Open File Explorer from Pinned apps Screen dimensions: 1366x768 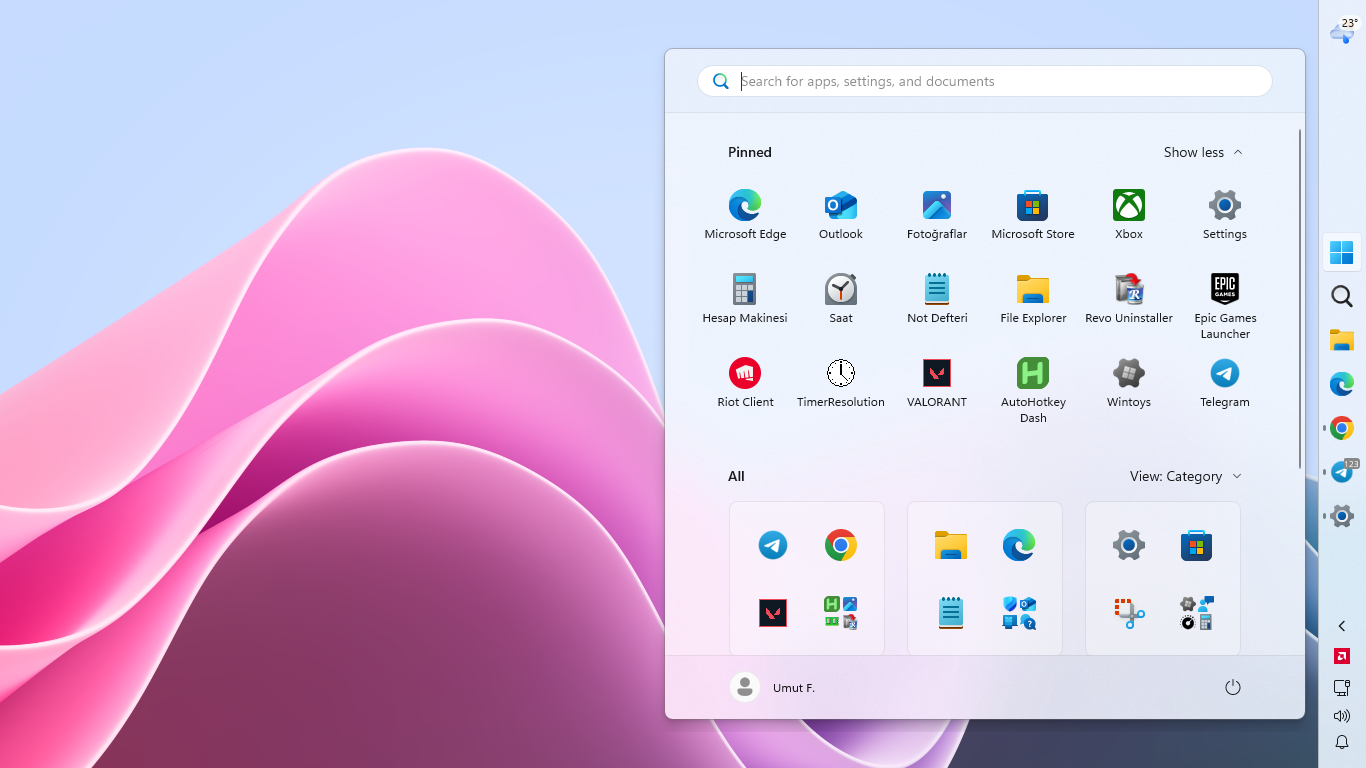[1033, 298]
